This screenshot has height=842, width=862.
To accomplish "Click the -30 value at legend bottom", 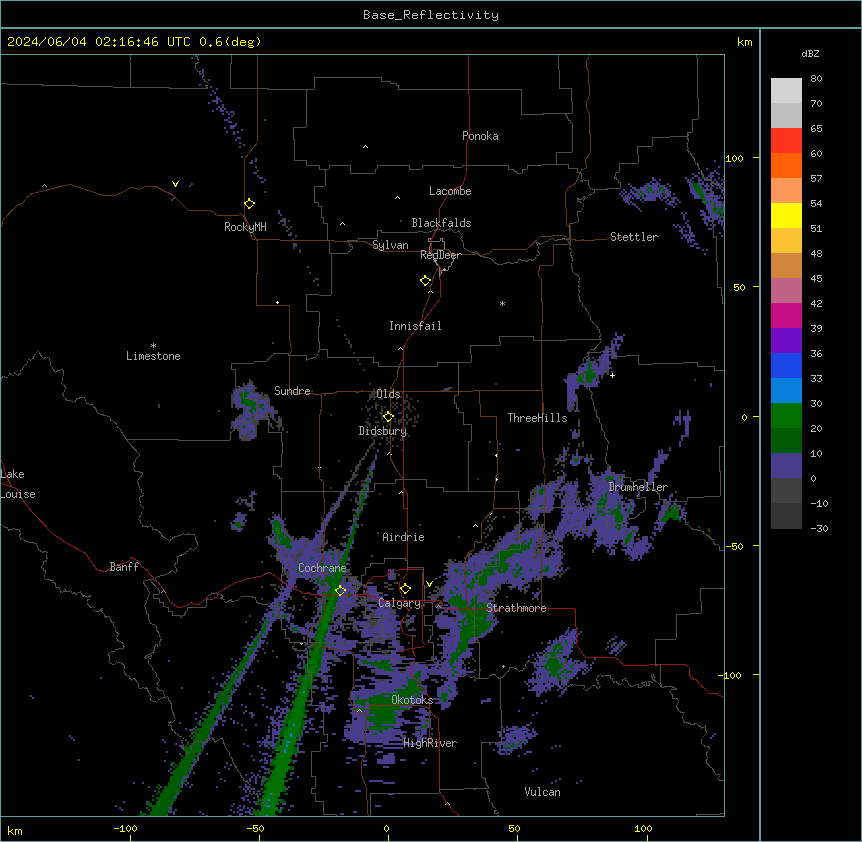I will point(819,528).
